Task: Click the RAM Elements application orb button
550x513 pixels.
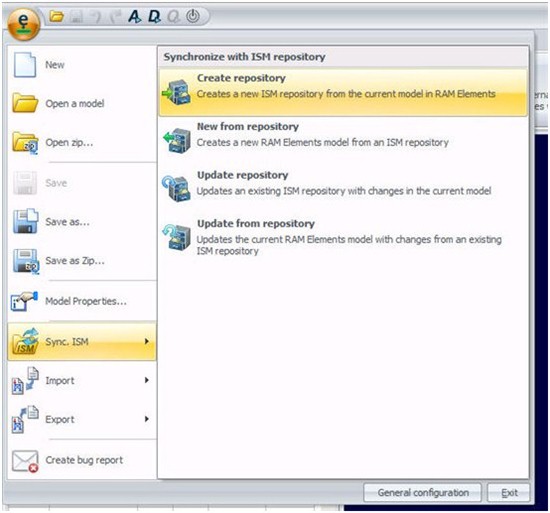Action: [x=23, y=24]
